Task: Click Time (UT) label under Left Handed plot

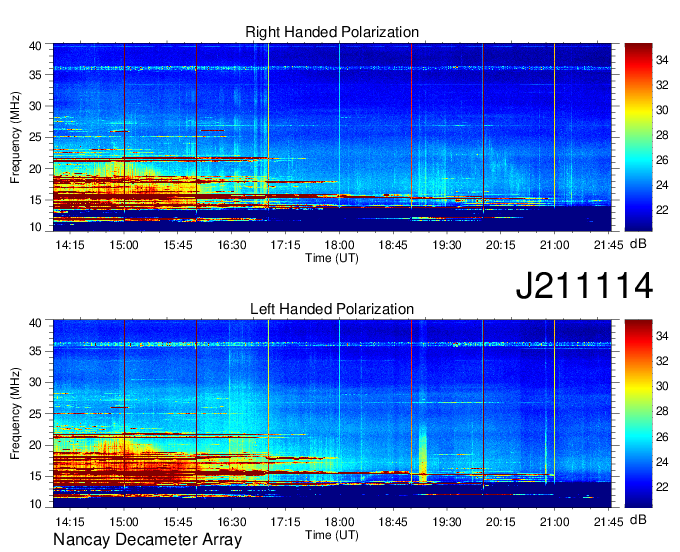Action: [332, 535]
